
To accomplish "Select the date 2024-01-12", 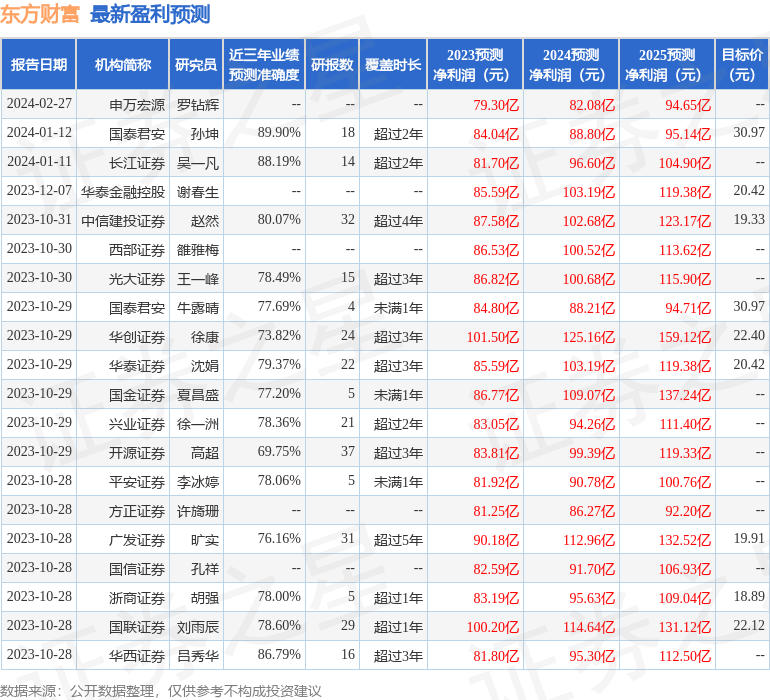I will 39,133.
